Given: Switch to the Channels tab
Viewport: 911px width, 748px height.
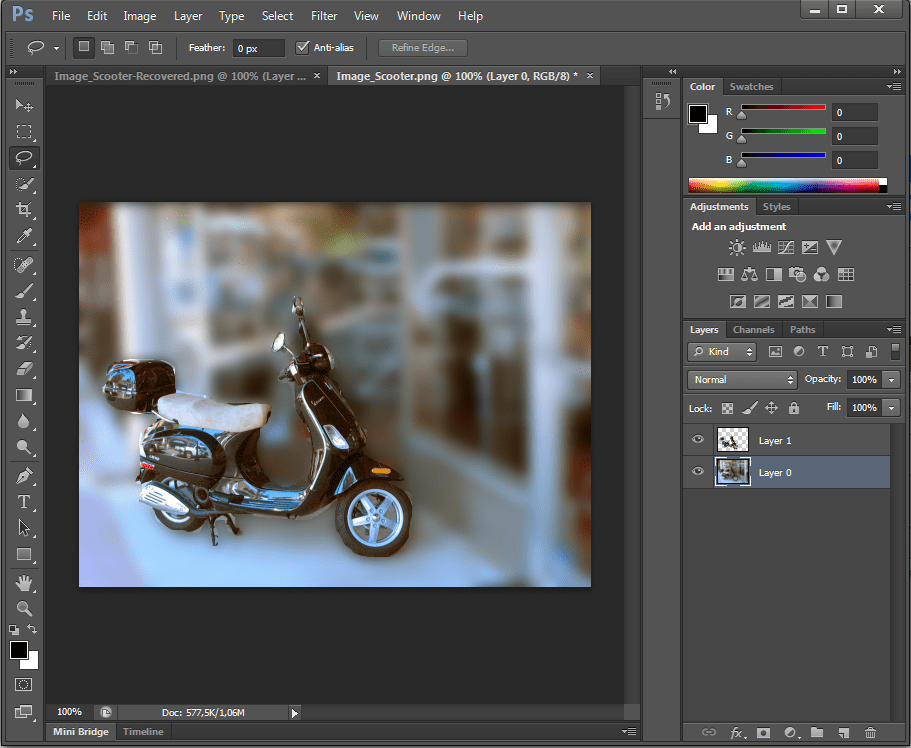Looking at the screenshot, I should pyautogui.click(x=753, y=330).
